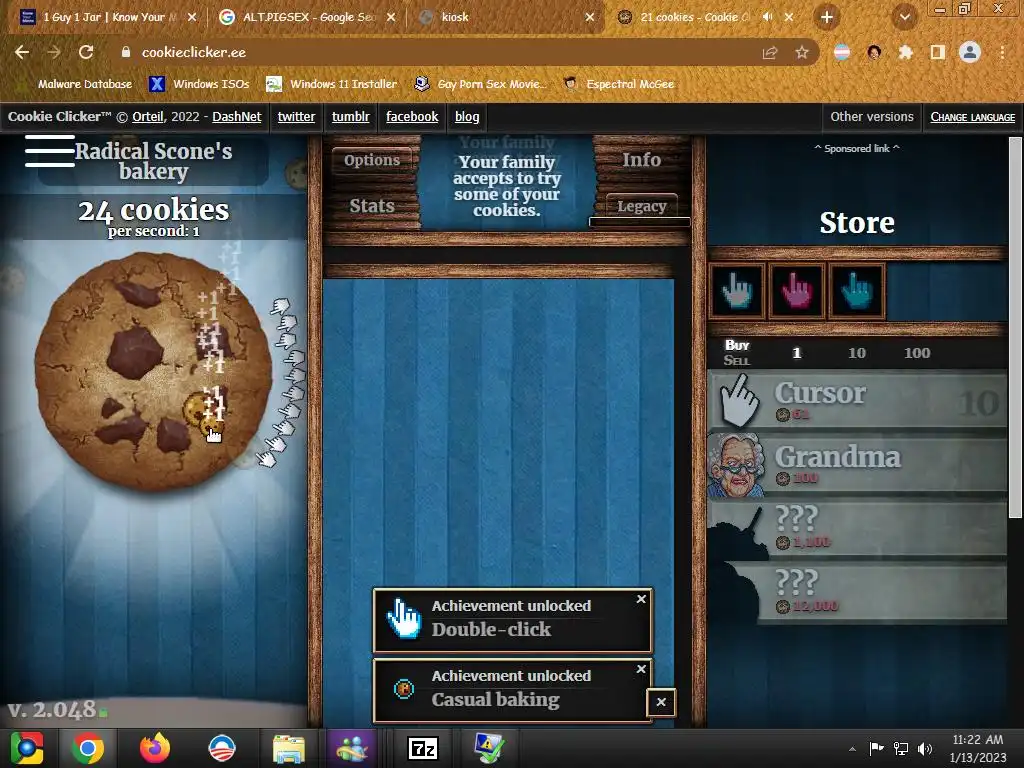Click the big chocolate chip cookie
This screenshot has height=768, width=1024.
click(x=153, y=370)
